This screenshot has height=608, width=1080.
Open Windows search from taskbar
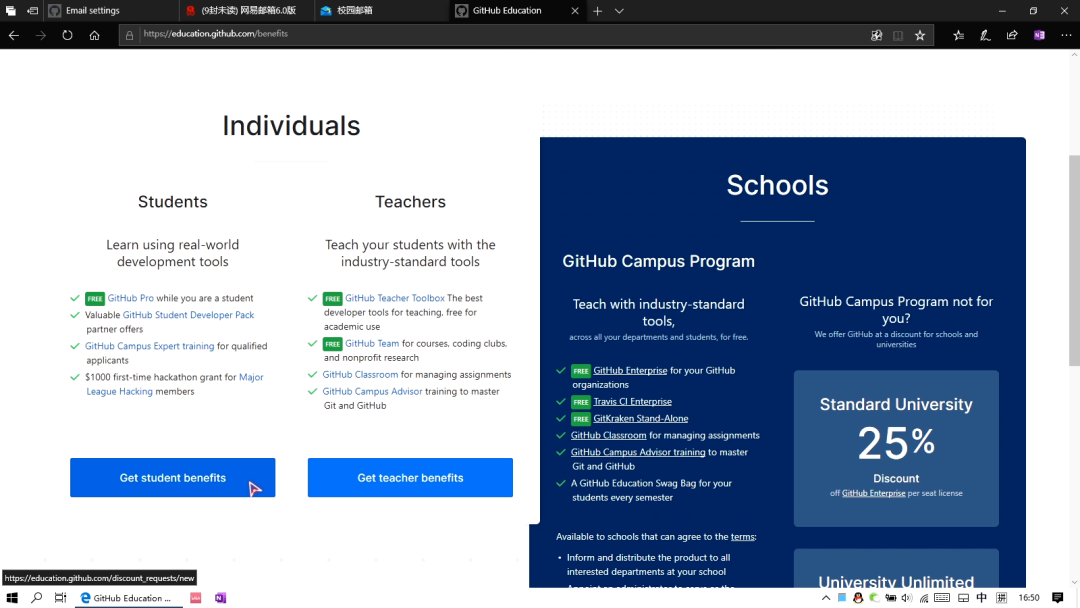(x=37, y=598)
